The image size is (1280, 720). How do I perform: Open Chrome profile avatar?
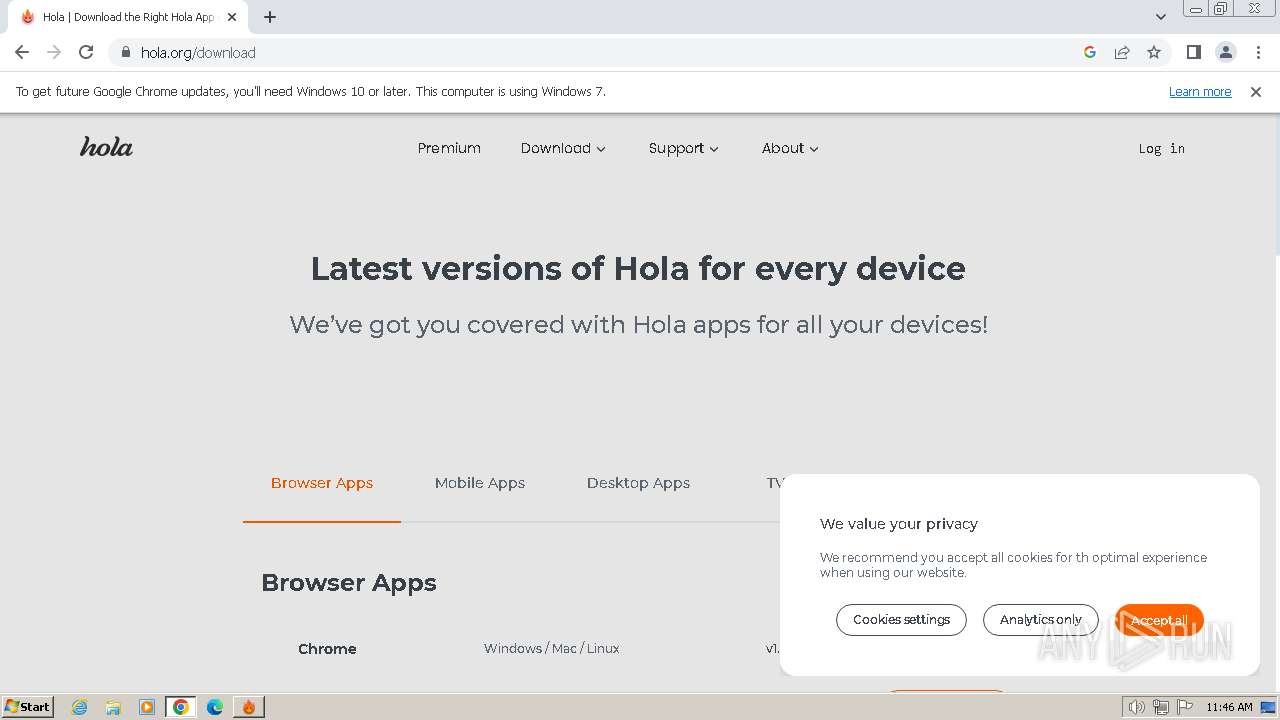(x=1225, y=52)
